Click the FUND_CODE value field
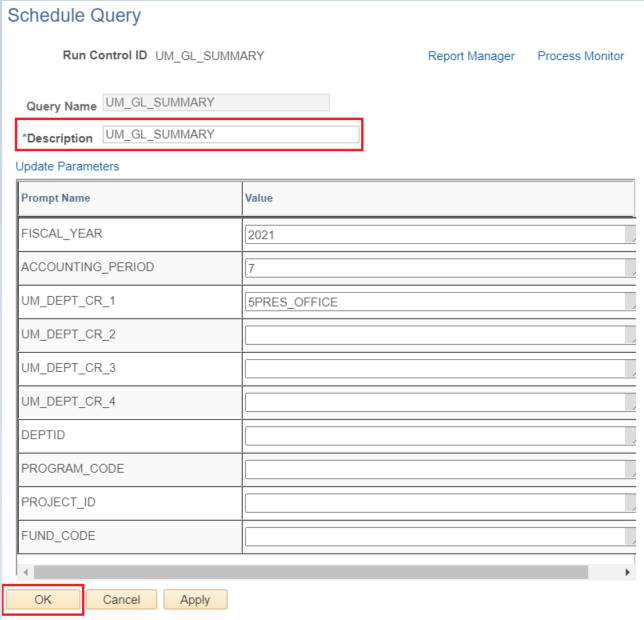 (440, 537)
